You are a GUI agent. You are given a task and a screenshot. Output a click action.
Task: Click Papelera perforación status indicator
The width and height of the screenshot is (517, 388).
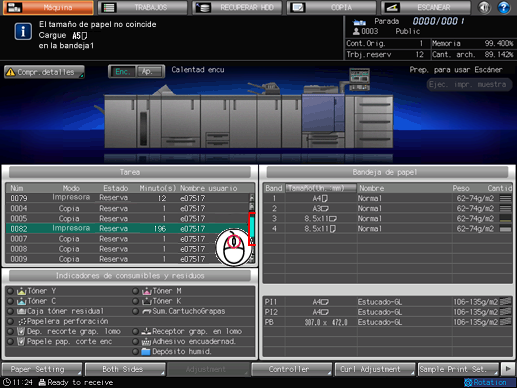tap(11, 321)
